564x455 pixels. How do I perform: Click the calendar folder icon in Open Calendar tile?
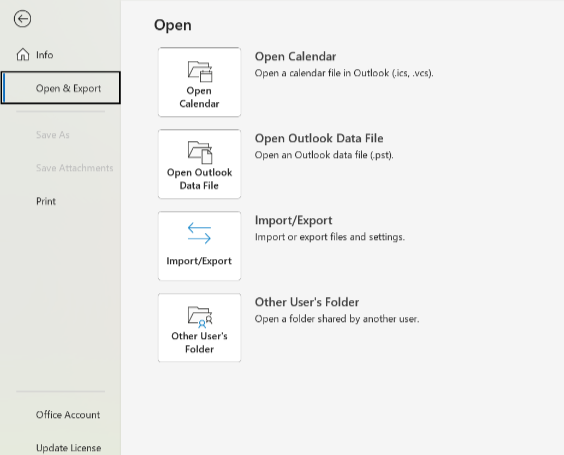click(200, 71)
